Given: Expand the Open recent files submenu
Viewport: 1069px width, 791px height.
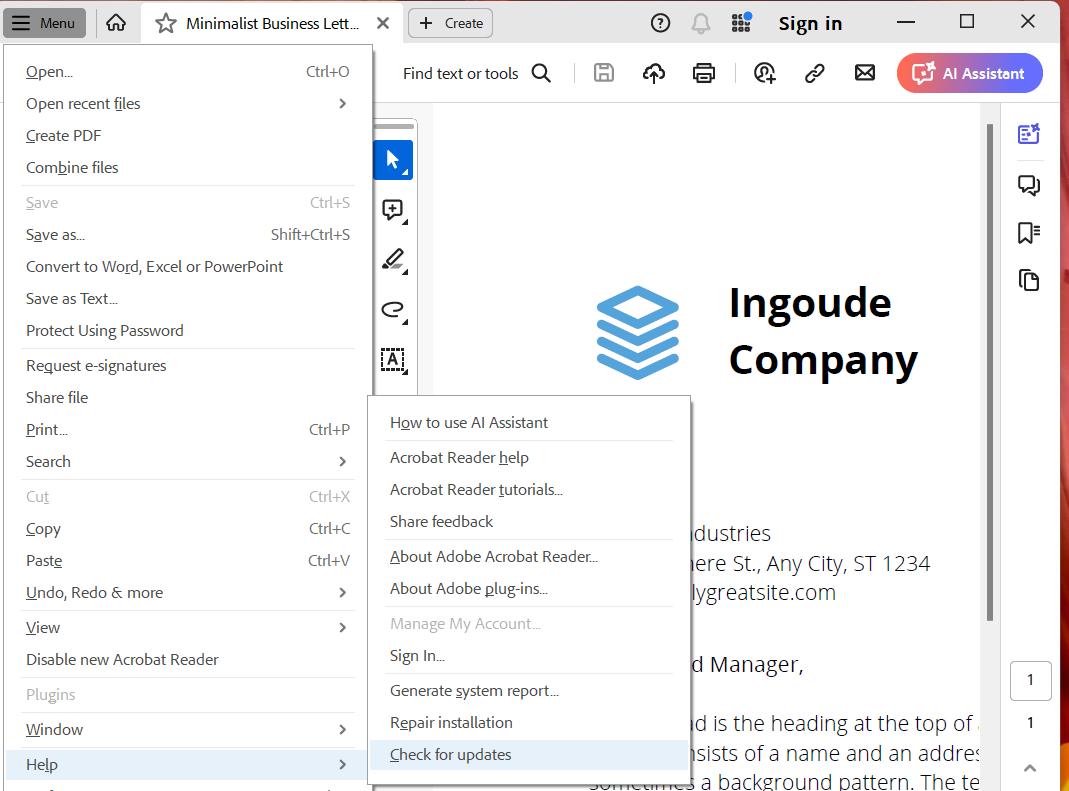Looking at the screenshot, I should 82,103.
